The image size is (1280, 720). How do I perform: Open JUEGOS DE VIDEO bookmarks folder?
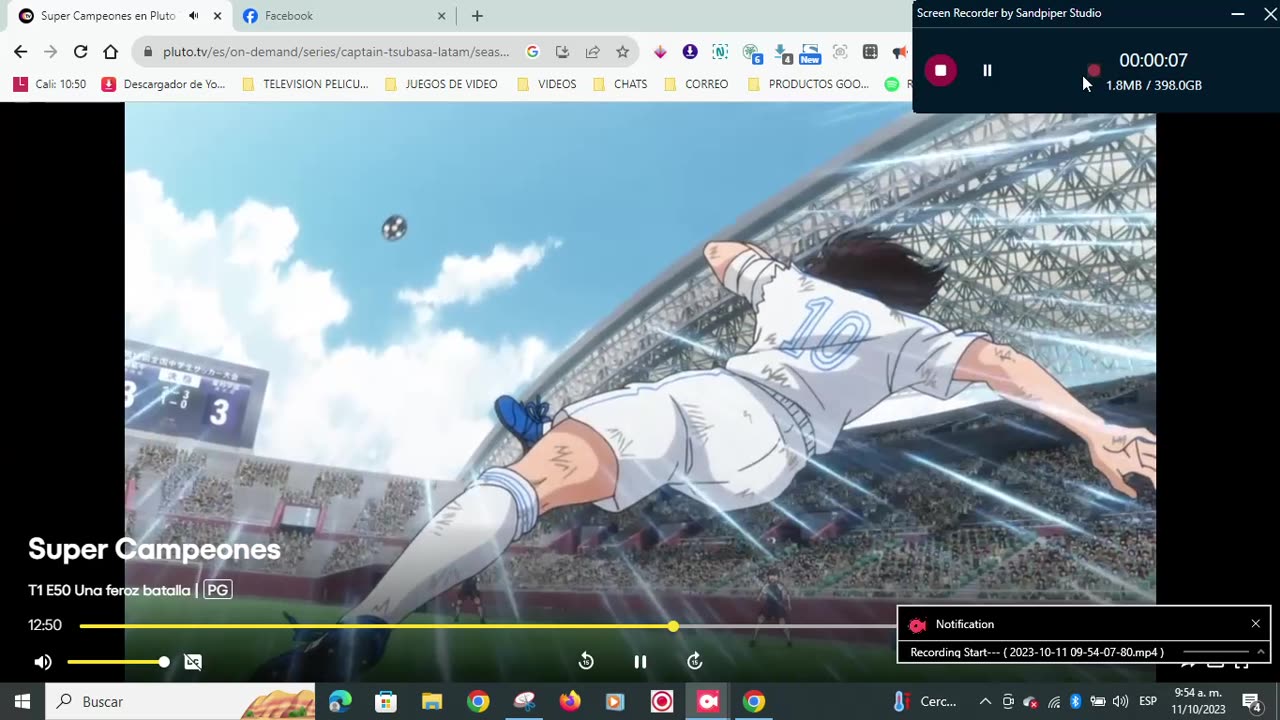coord(441,84)
